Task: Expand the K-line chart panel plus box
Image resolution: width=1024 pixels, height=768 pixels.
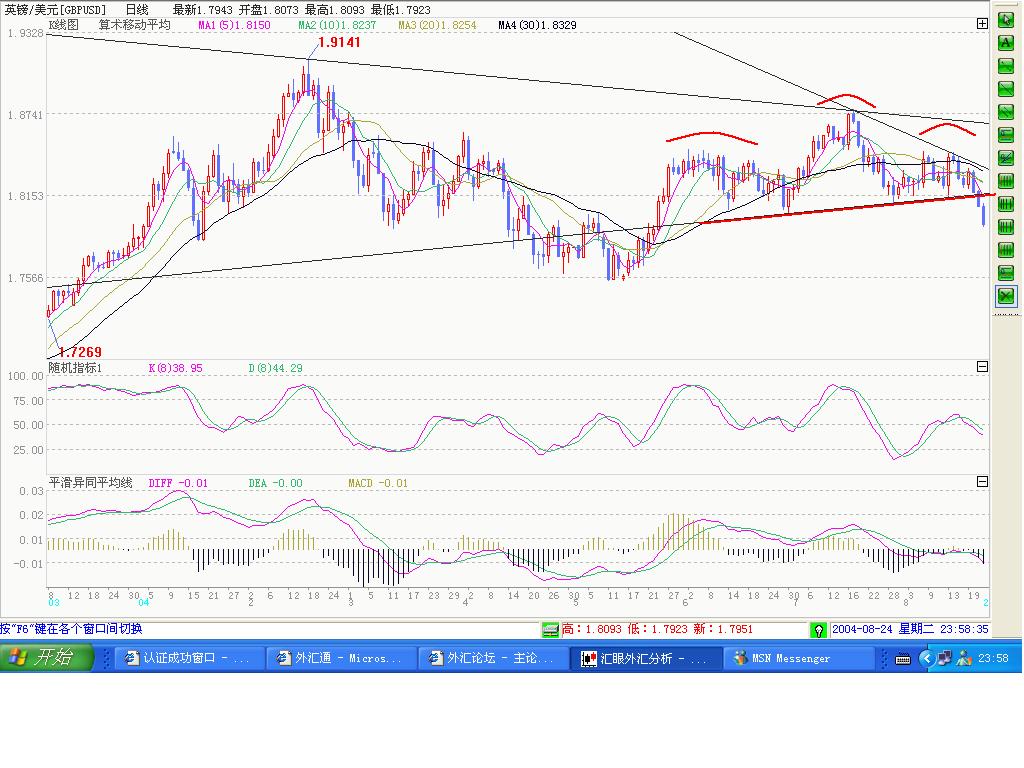Action: [982, 24]
